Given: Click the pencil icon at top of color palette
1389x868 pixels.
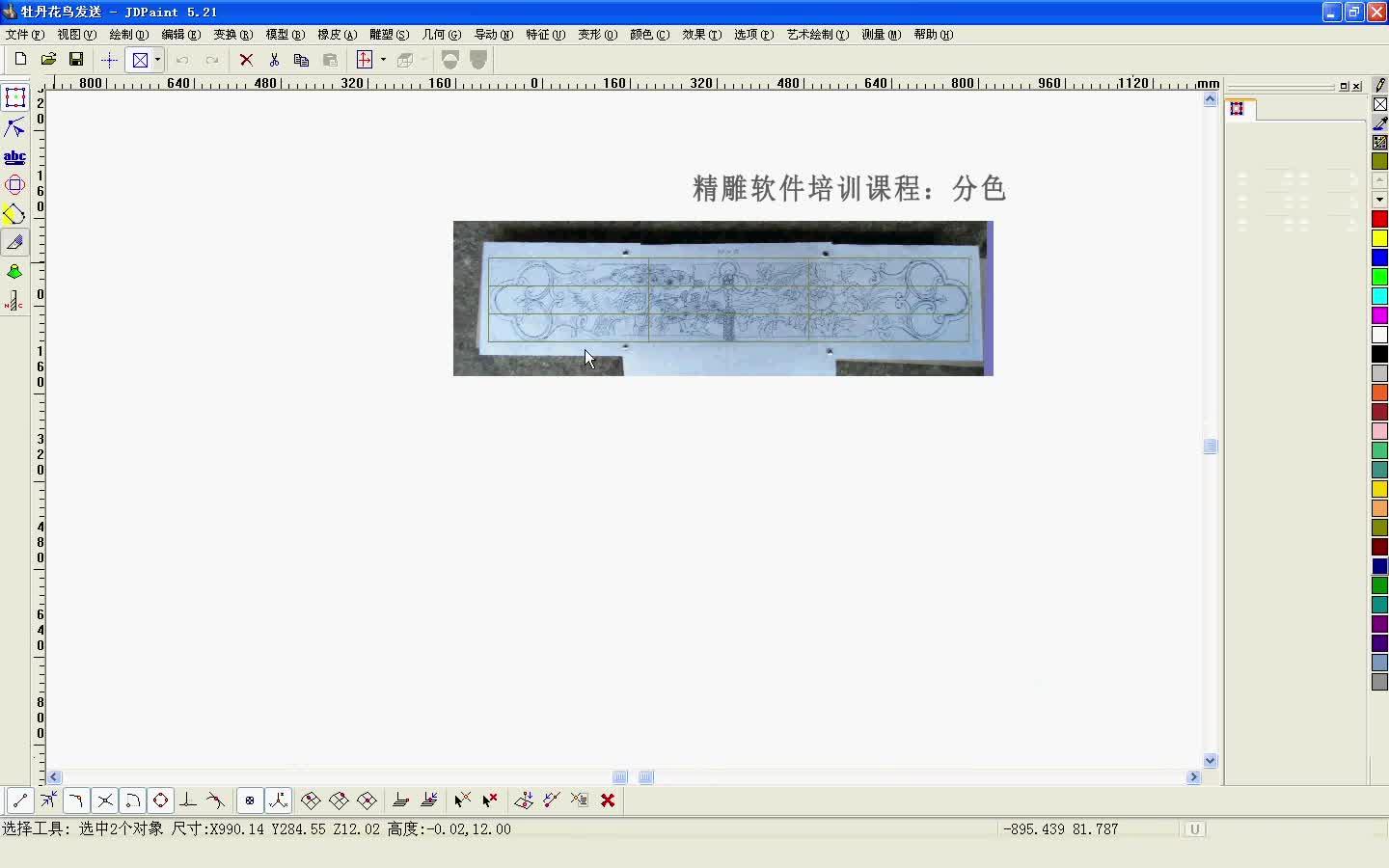Looking at the screenshot, I should click(1379, 85).
